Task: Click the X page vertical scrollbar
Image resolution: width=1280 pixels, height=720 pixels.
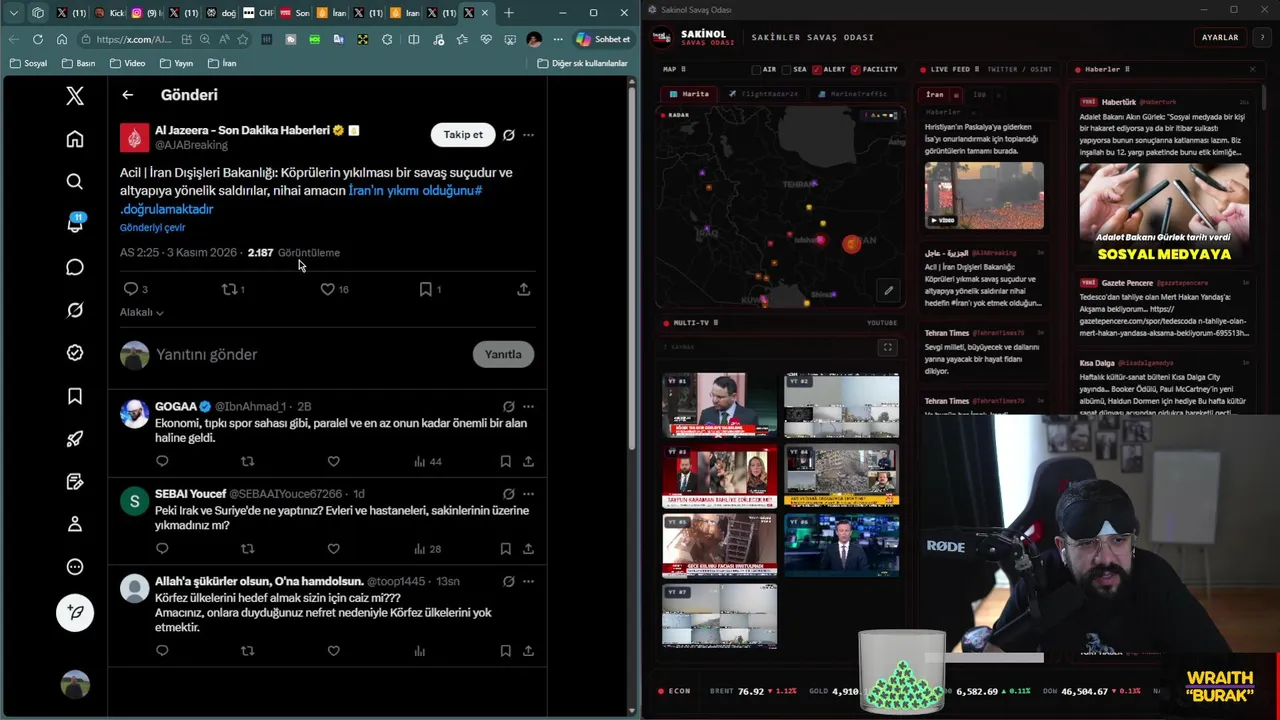Action: (631, 270)
